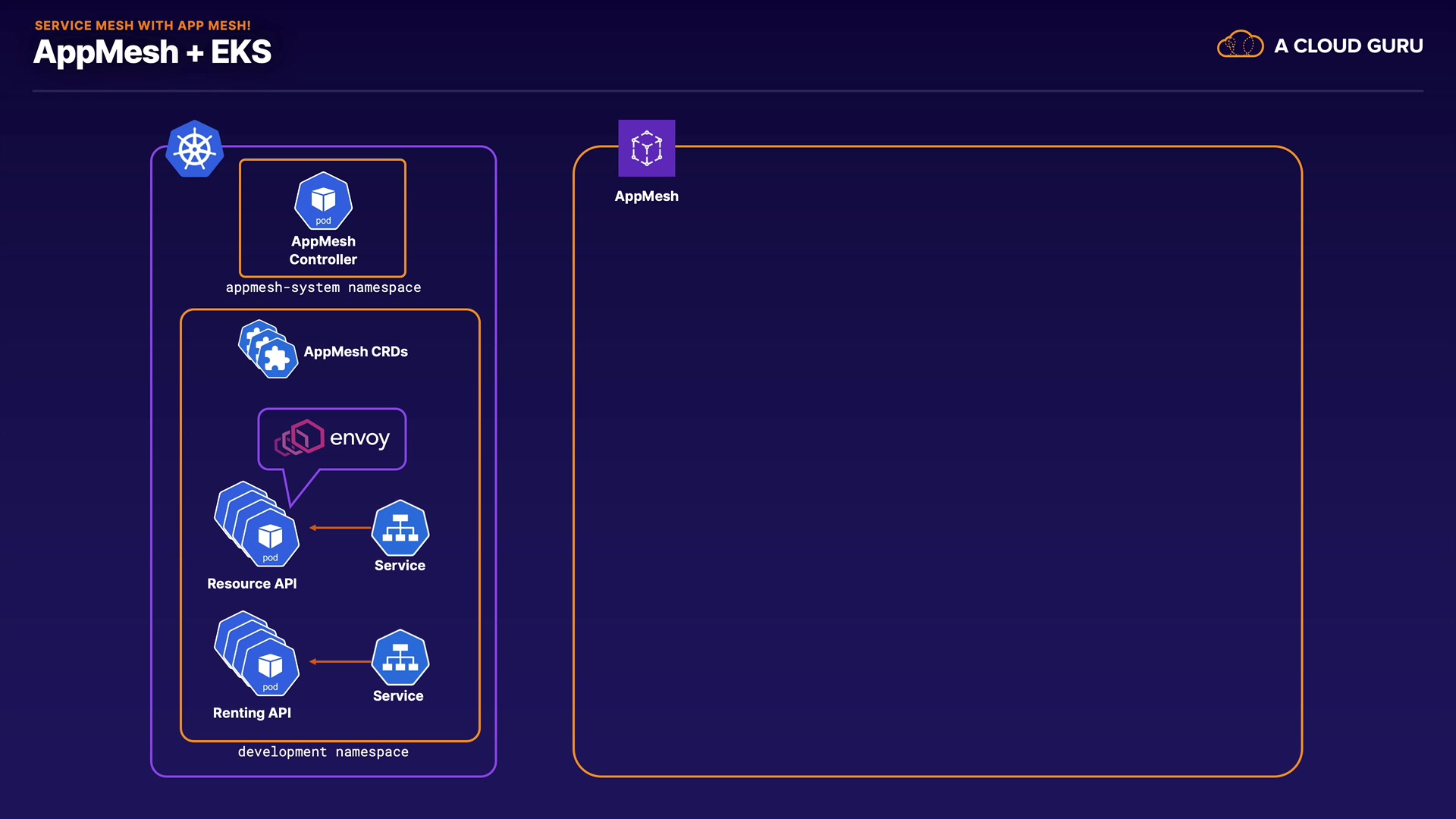The image size is (1456, 819).
Task: Click the purple AppMesh service icon
Action: coord(646,148)
